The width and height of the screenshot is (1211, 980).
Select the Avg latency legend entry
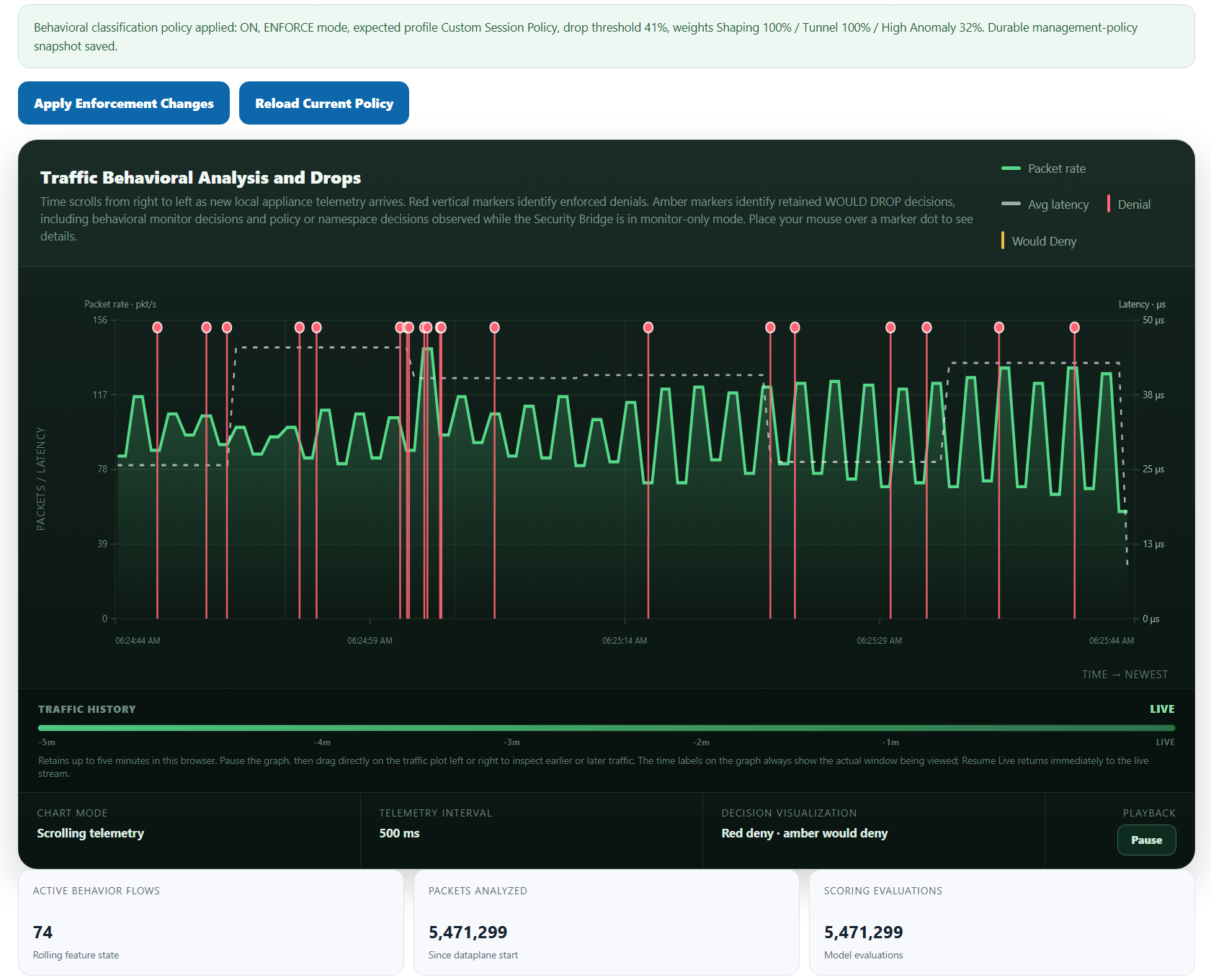[1045, 204]
